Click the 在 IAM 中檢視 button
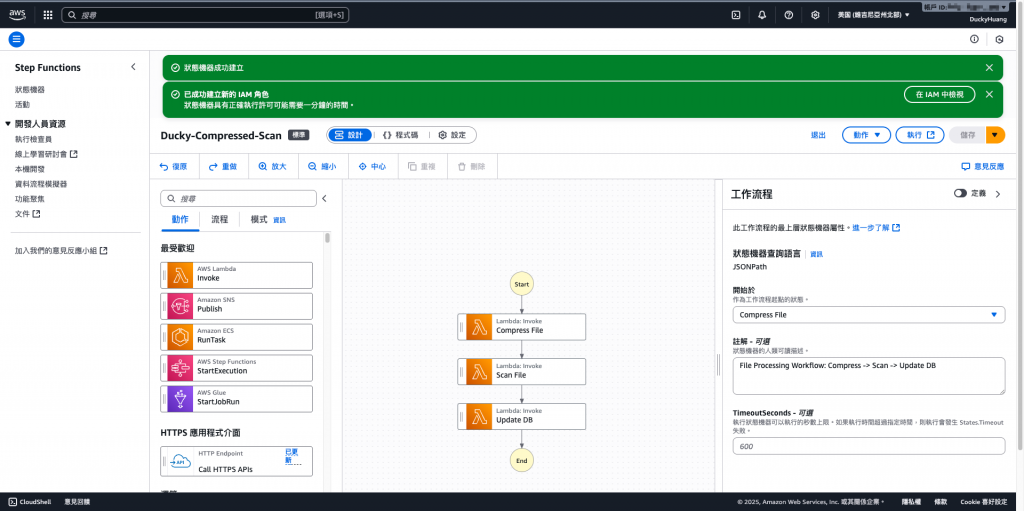Viewport: 1024px width, 511px height. pos(940,94)
